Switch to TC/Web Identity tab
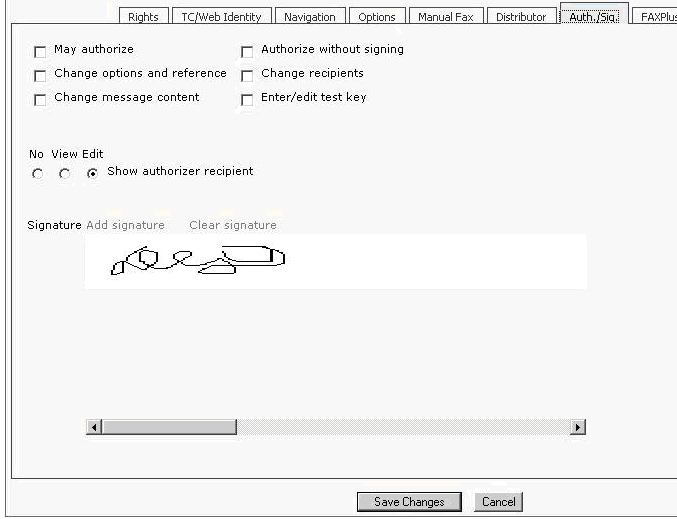Screen dimensions: 677x519 click(x=221, y=17)
